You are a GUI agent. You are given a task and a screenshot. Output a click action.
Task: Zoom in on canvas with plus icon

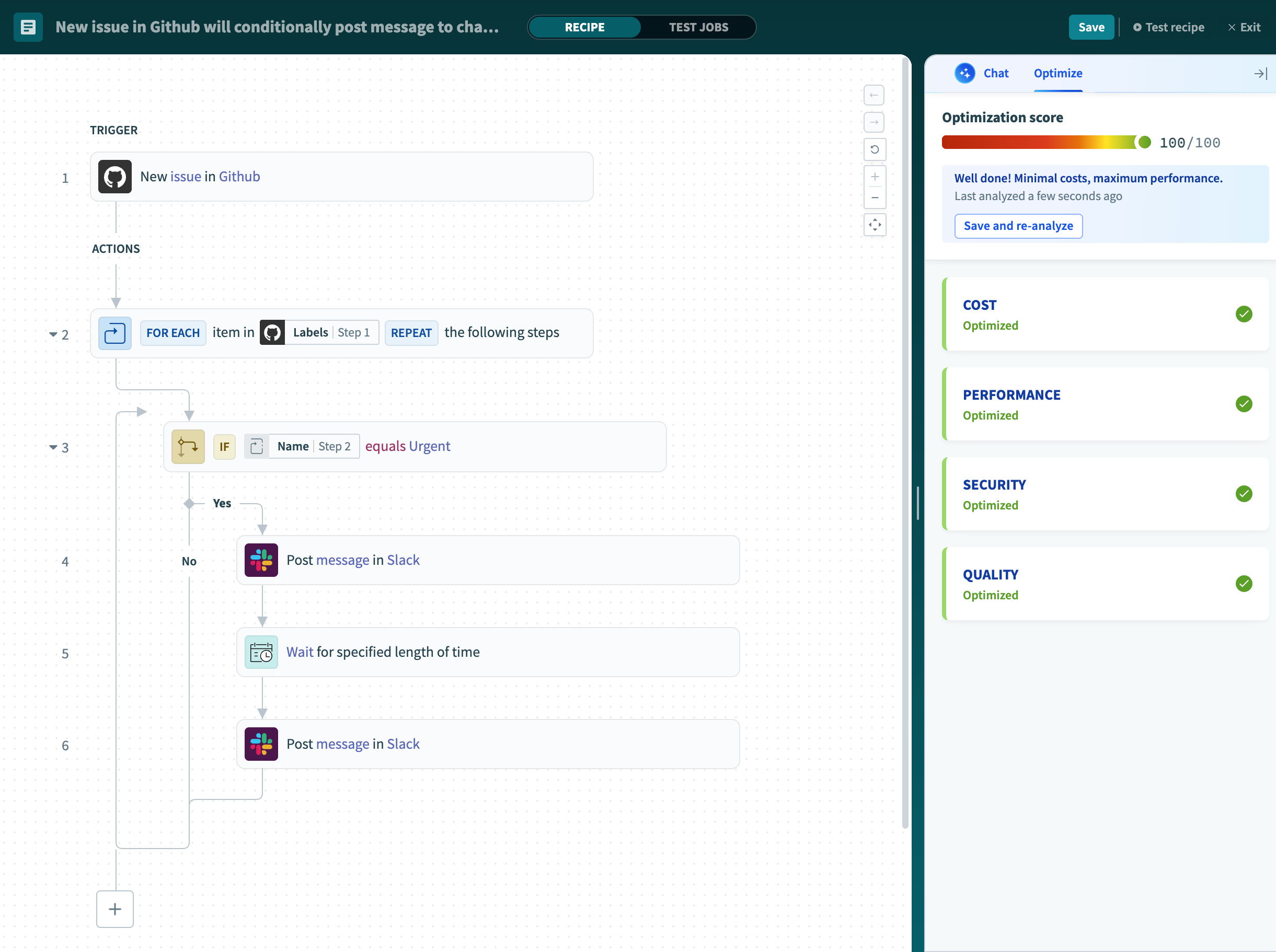pyautogui.click(x=874, y=177)
